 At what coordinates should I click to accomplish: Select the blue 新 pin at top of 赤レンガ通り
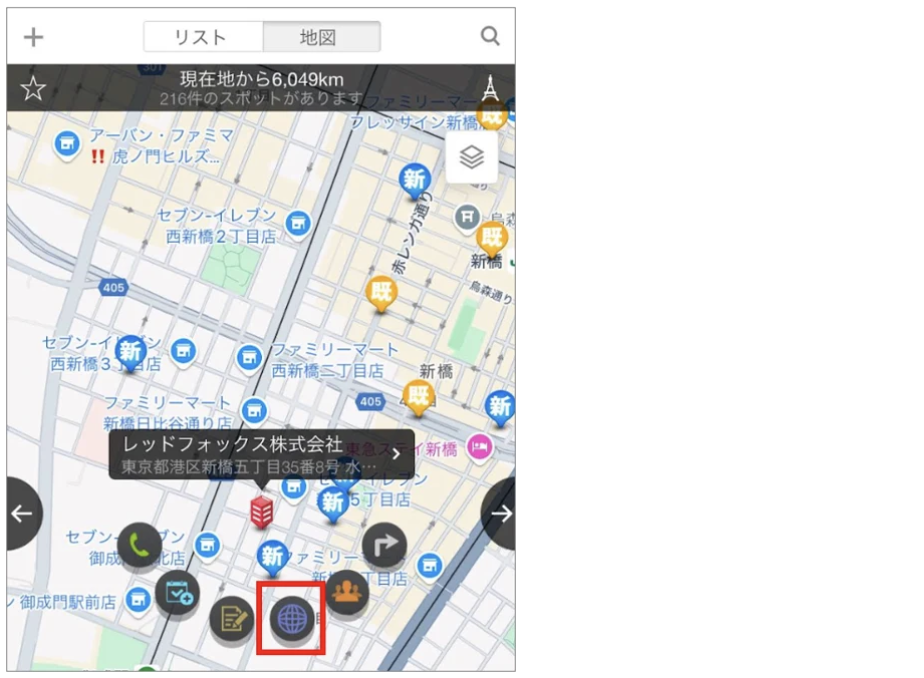click(x=415, y=180)
